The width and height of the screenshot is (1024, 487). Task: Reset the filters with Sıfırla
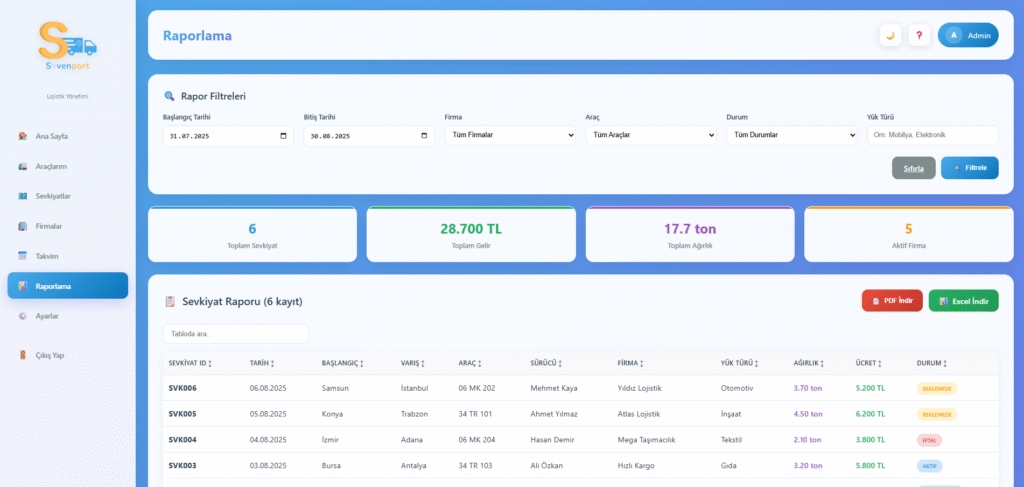(x=913, y=168)
